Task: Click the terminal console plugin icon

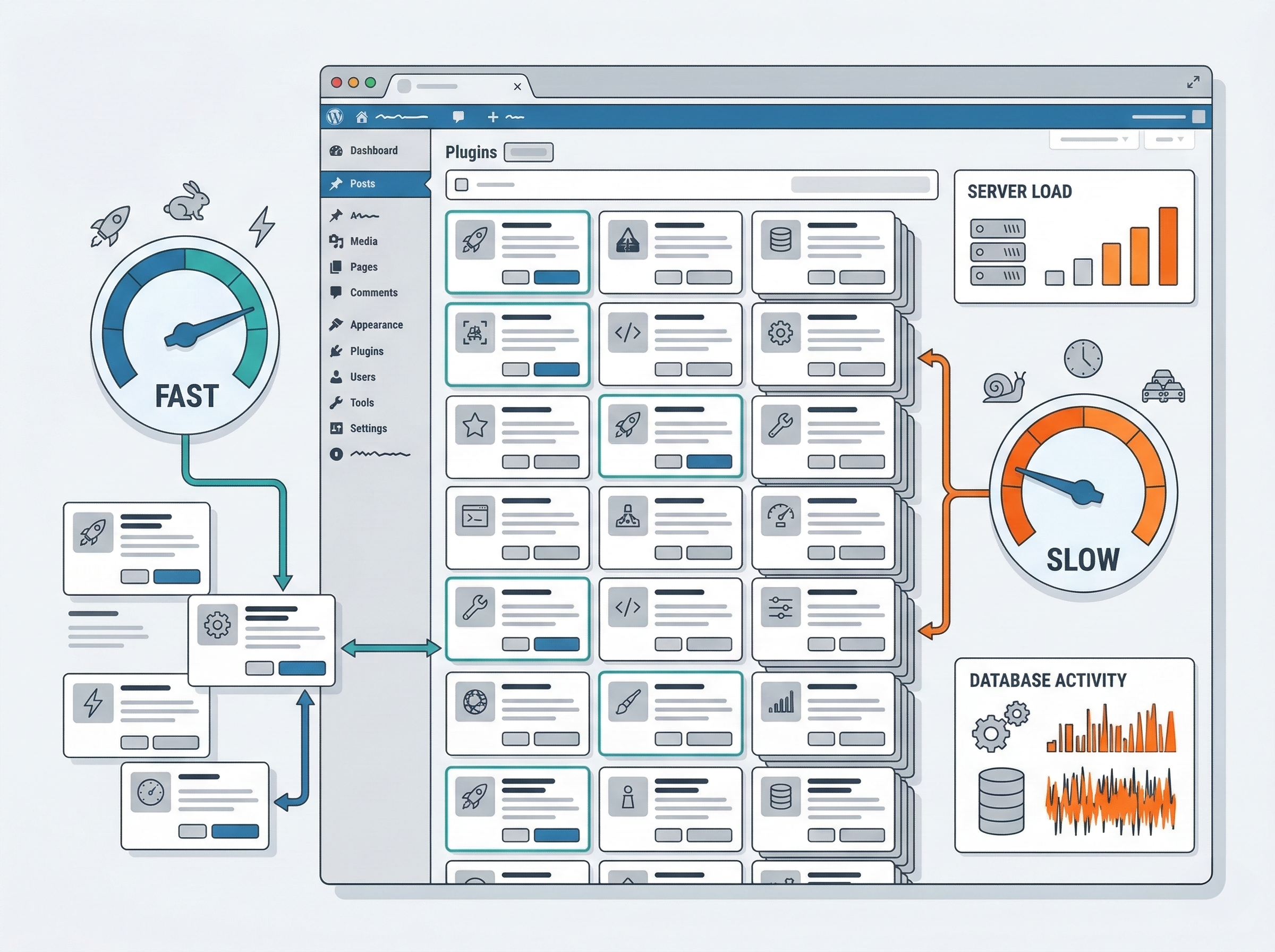Action: [475, 516]
